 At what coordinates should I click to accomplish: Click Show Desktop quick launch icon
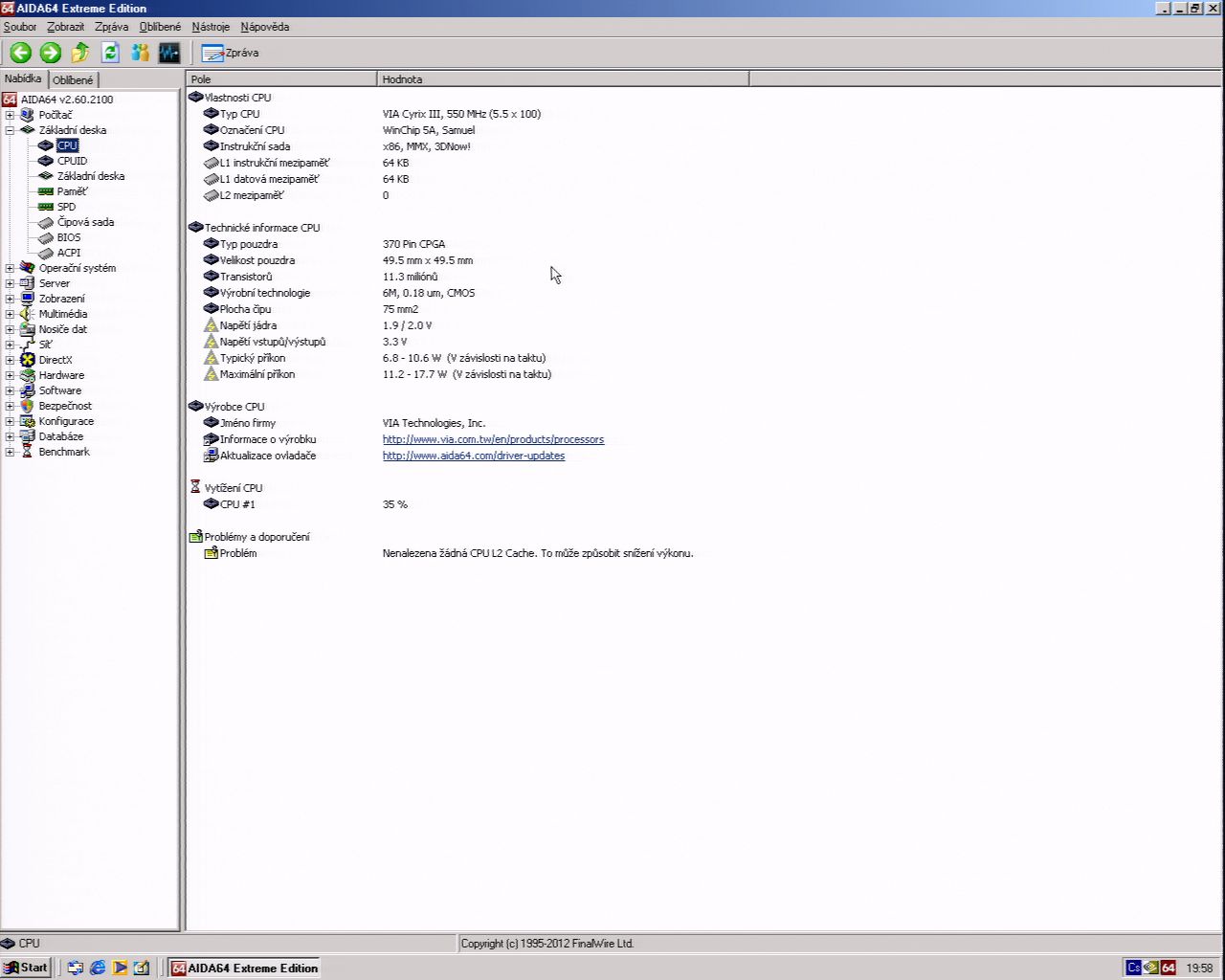(x=142, y=968)
